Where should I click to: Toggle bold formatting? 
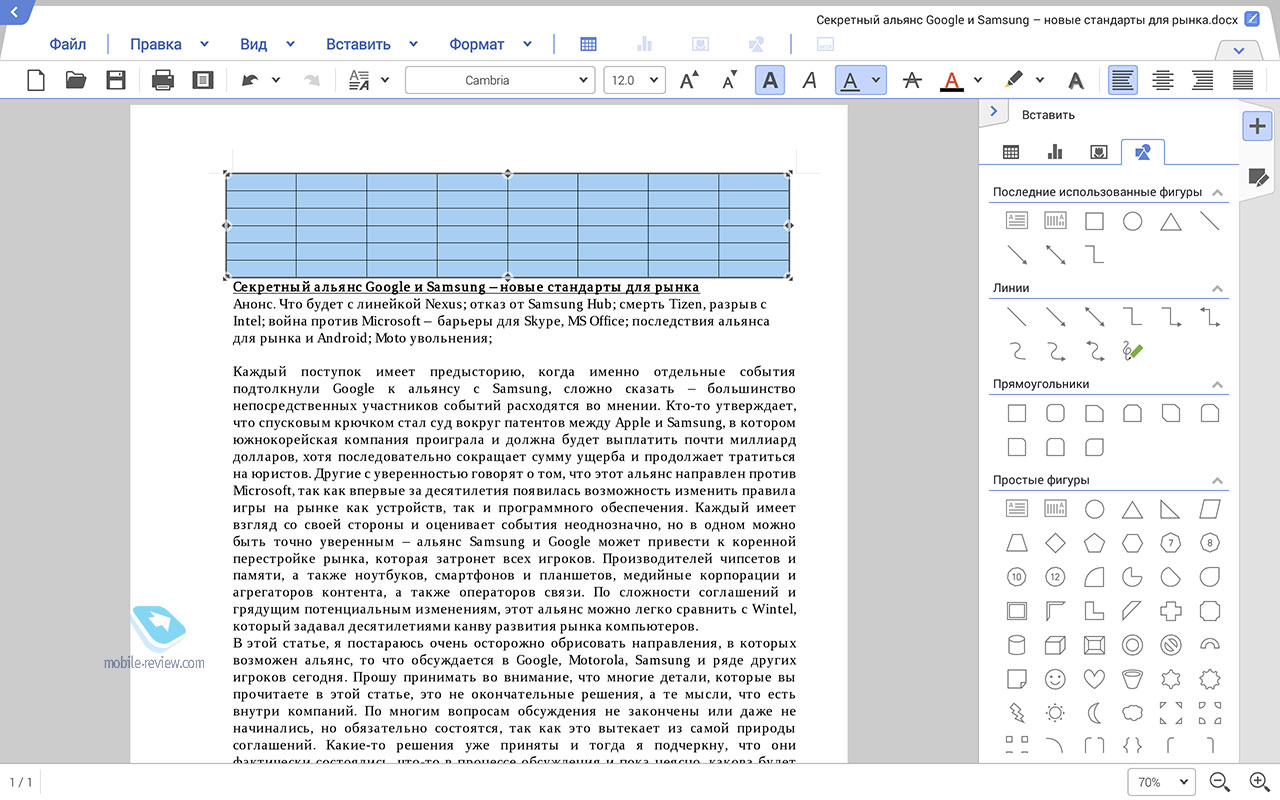tap(770, 80)
